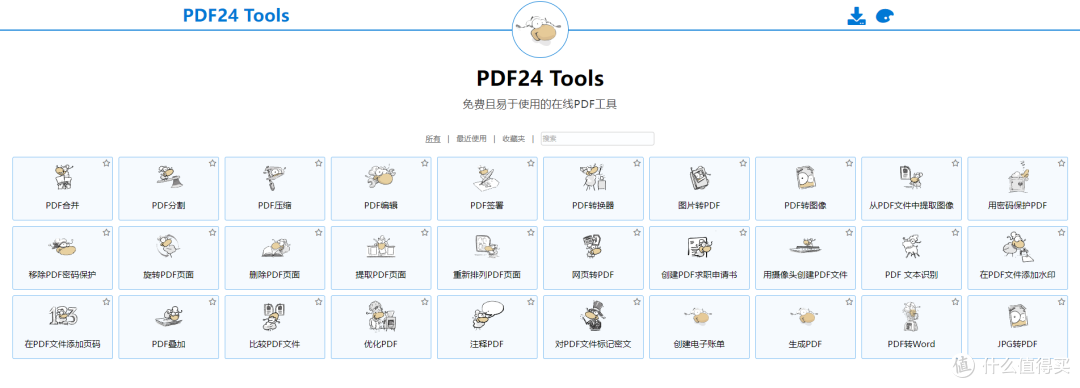Screen dimensions: 1080x388
Task: Open the 删除PDF页面 tool icon
Action: coord(275,247)
